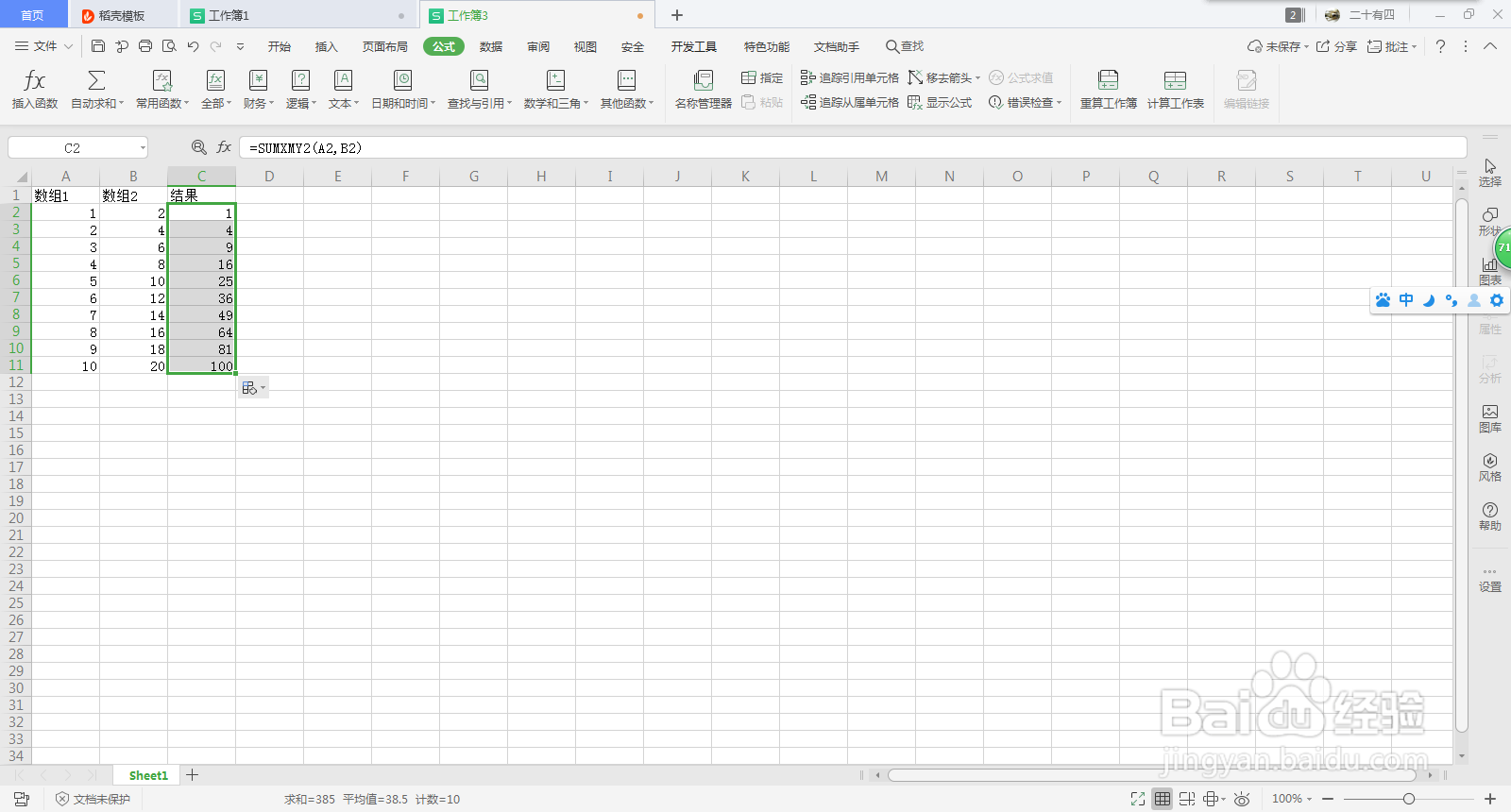
Task: Open the Style (风格) sidebar panel
Action: [x=1490, y=467]
